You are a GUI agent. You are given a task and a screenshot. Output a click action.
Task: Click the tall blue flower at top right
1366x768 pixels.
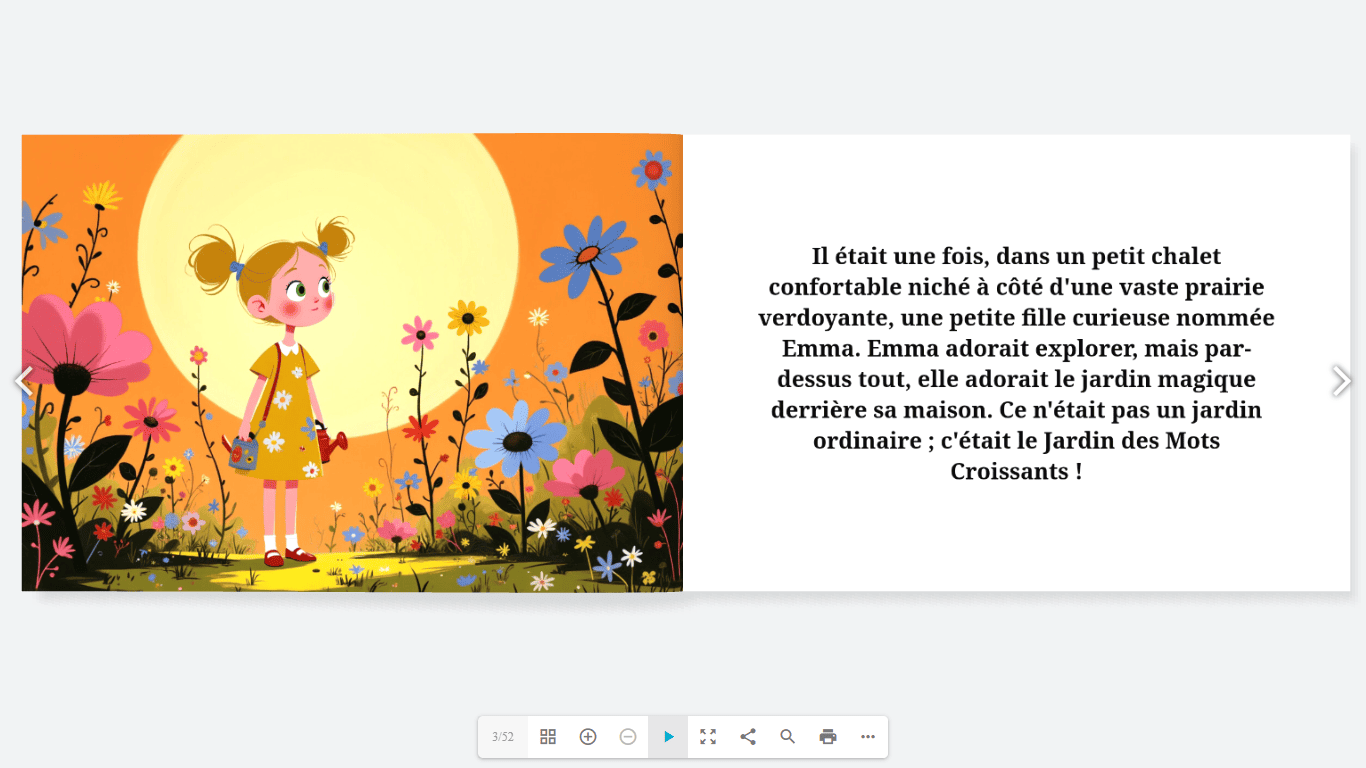point(588,254)
